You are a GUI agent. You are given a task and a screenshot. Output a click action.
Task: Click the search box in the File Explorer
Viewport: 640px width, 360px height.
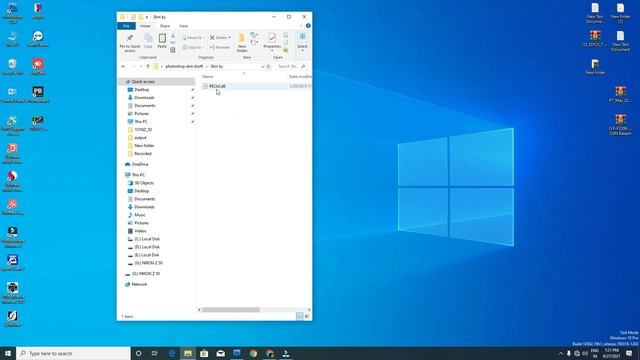[291, 66]
